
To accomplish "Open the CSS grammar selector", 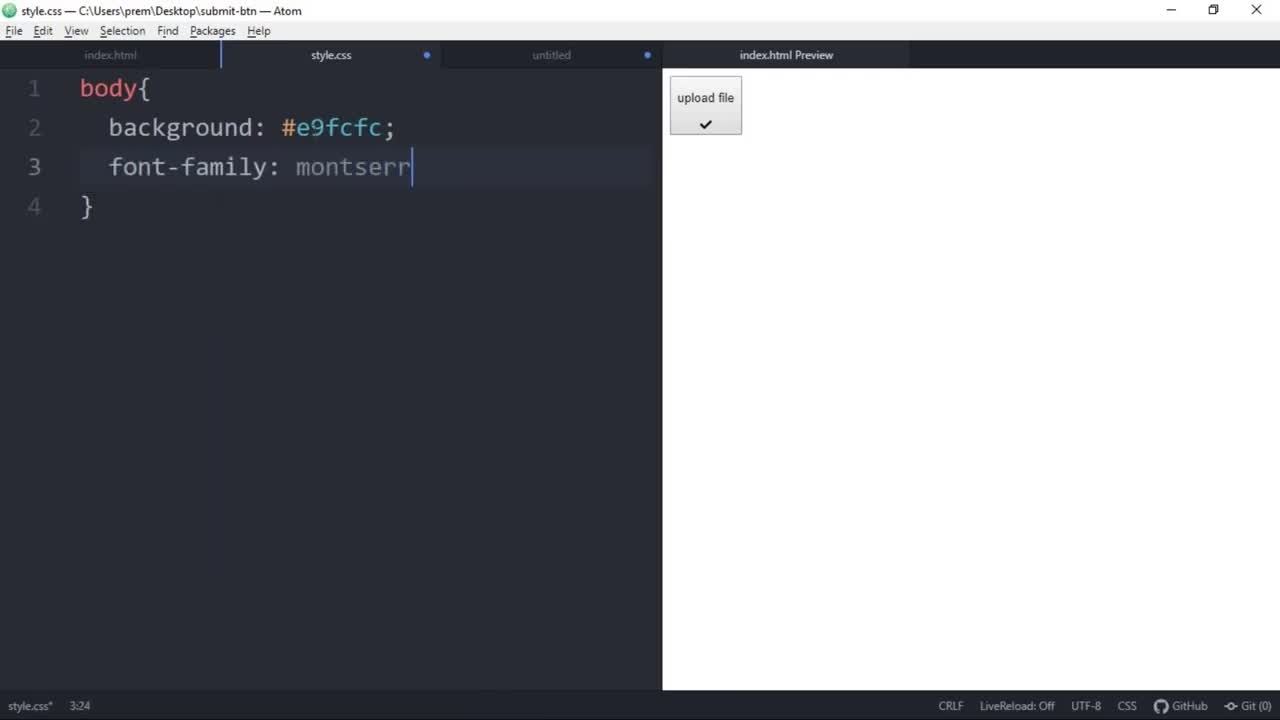I will pos(1126,706).
